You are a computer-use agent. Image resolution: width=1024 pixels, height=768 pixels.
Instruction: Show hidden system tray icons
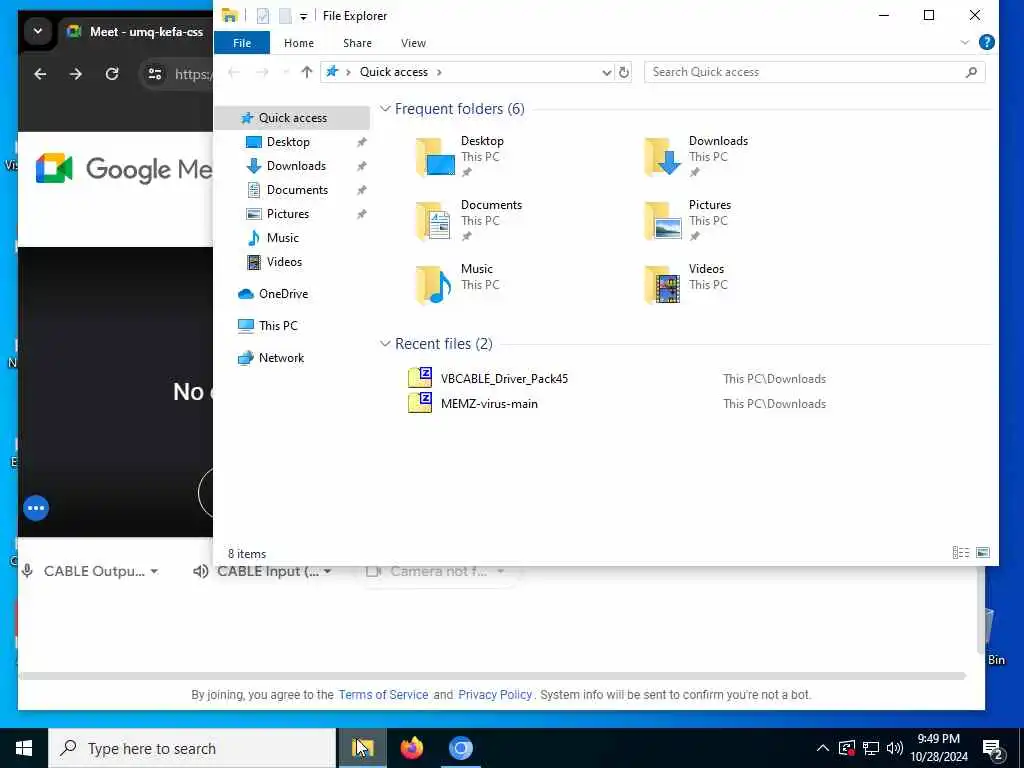click(822, 748)
